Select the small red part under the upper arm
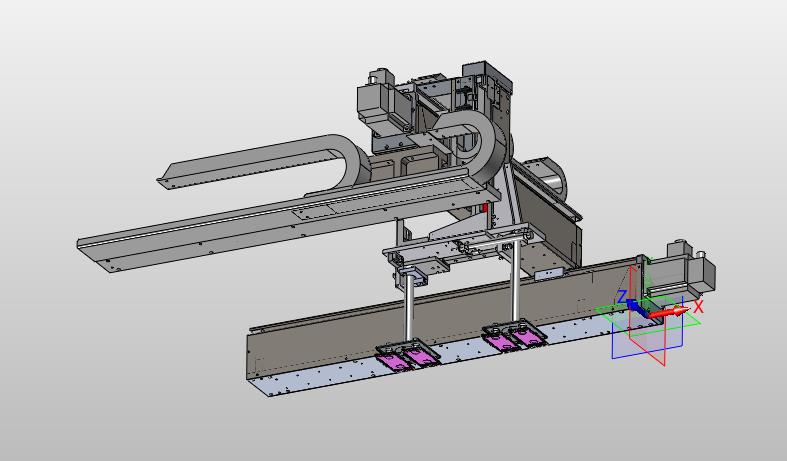 point(485,207)
